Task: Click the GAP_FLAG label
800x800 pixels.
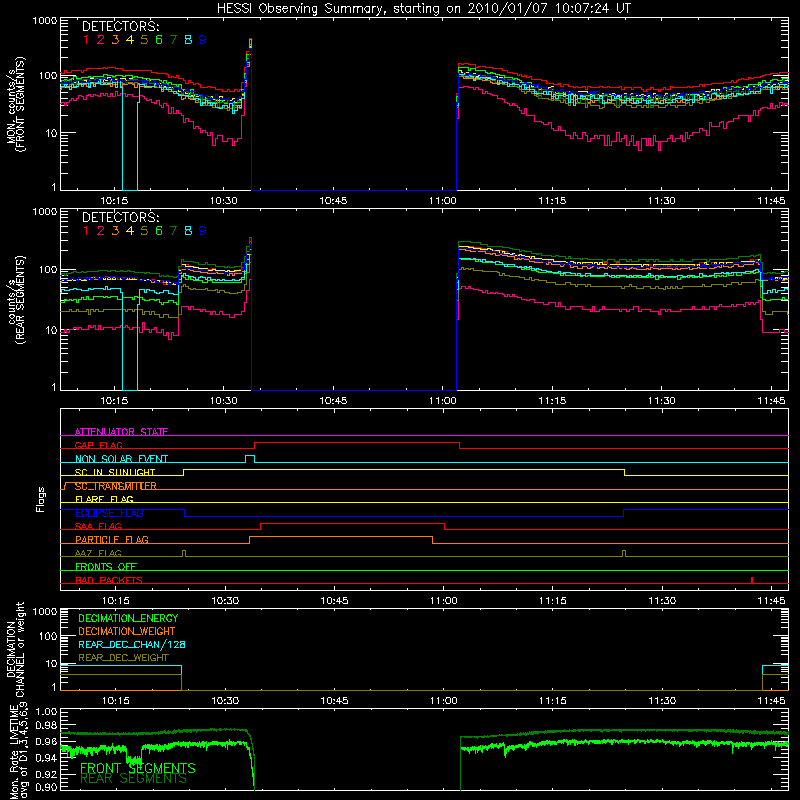Action: pos(98,445)
